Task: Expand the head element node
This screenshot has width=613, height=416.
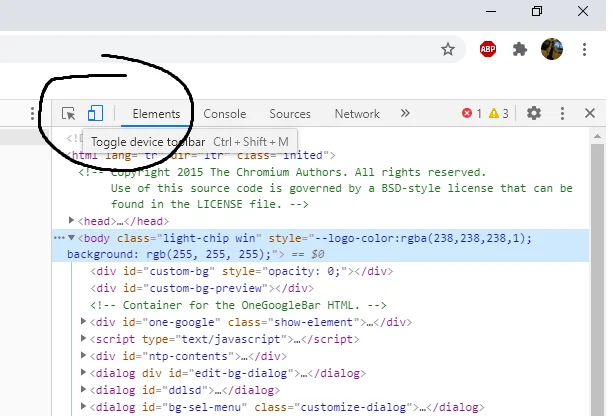Action: coord(71,221)
